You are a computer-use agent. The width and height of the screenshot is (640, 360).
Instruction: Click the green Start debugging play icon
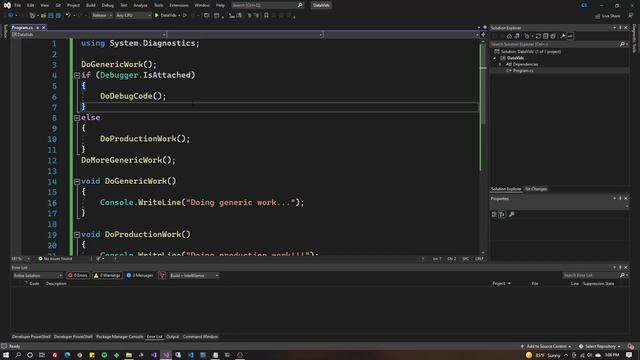(x=157, y=16)
